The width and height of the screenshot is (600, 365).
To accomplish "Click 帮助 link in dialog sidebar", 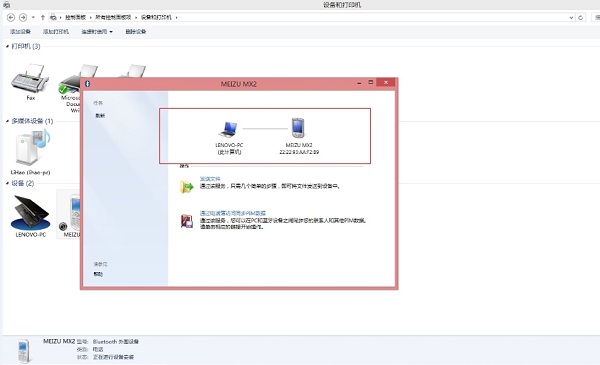I will click(98, 274).
